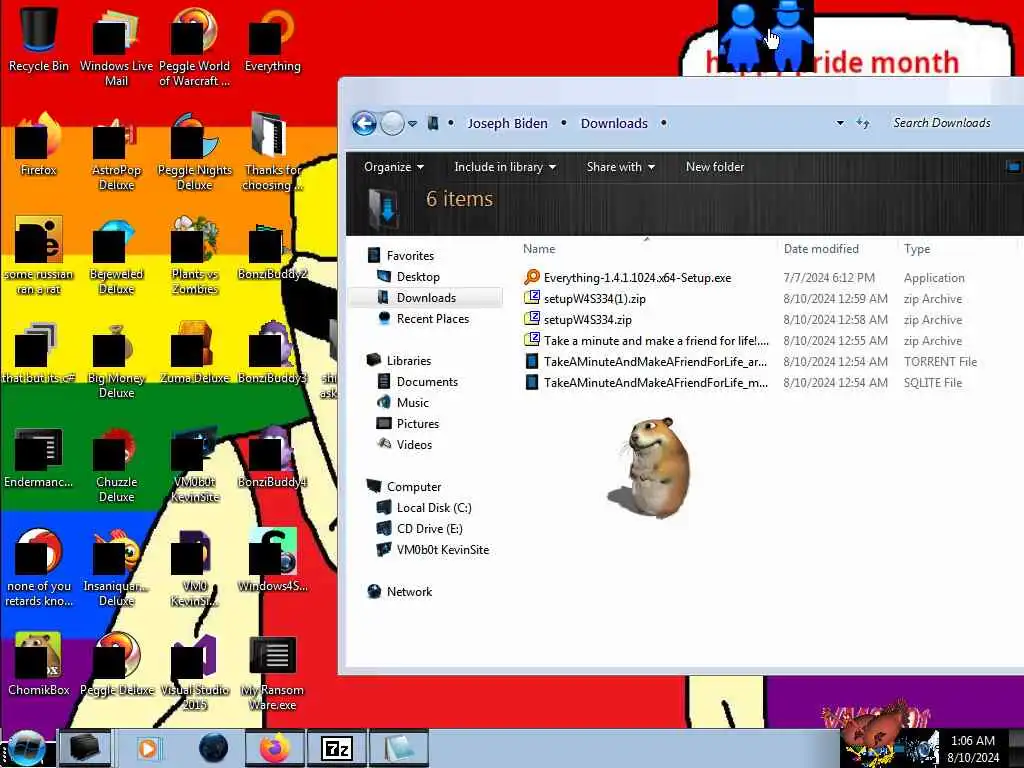Open CD Drive (E:) in sidebar
The height and width of the screenshot is (768, 1024).
(420, 529)
